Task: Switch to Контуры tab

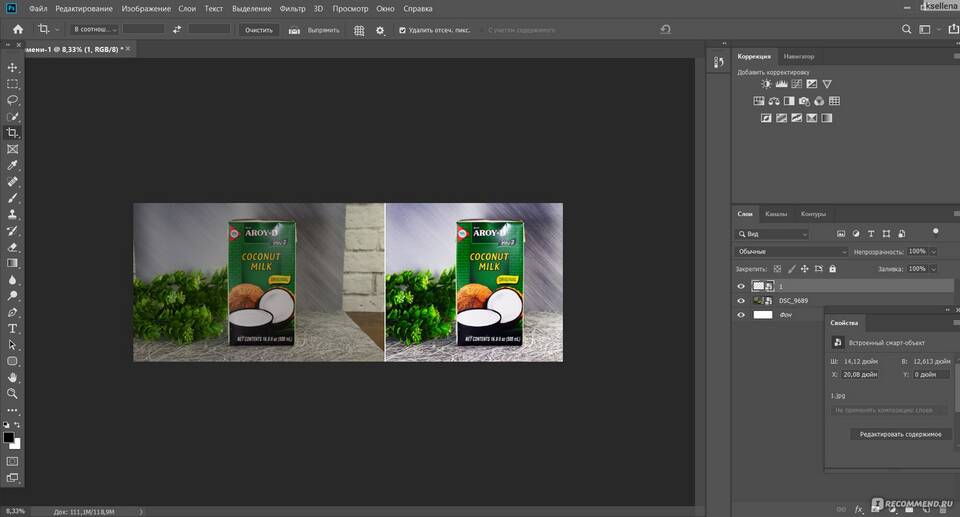Action: tap(813, 214)
